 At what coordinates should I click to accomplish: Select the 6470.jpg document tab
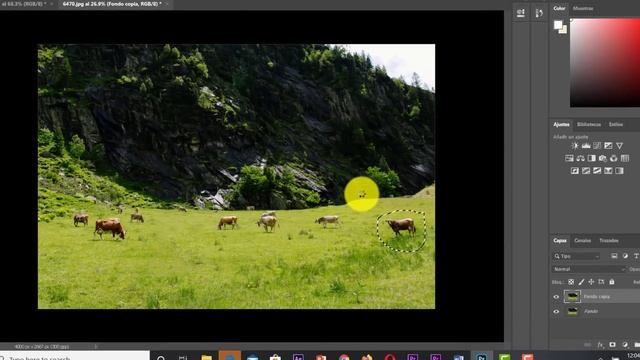(112, 4)
